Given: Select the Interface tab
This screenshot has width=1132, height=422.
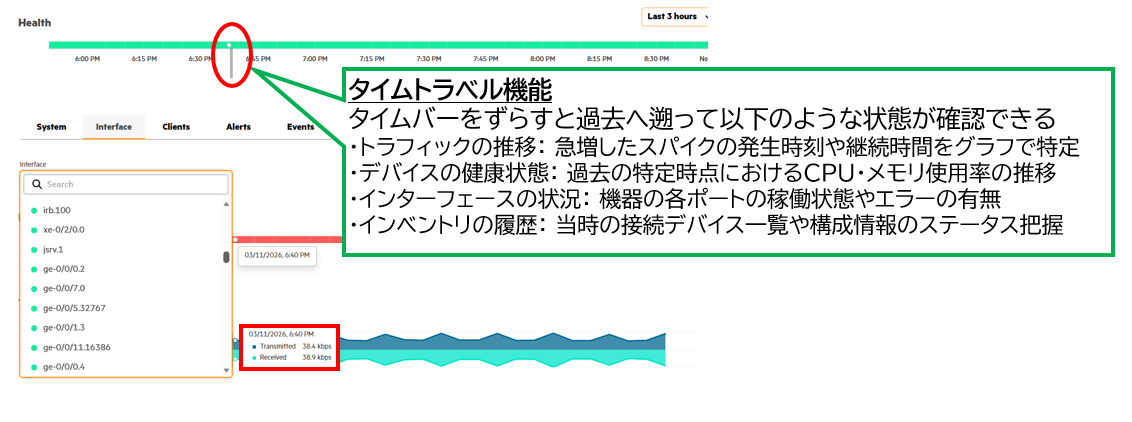Looking at the screenshot, I should [114, 127].
